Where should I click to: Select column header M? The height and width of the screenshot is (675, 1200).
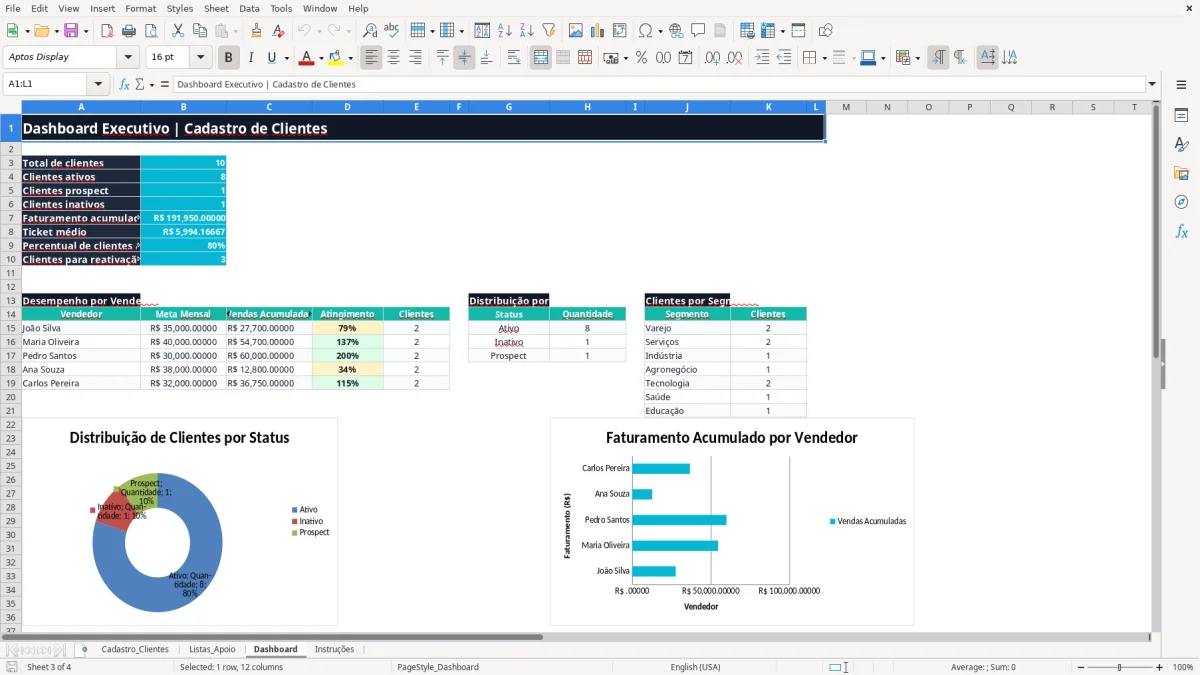click(x=846, y=107)
